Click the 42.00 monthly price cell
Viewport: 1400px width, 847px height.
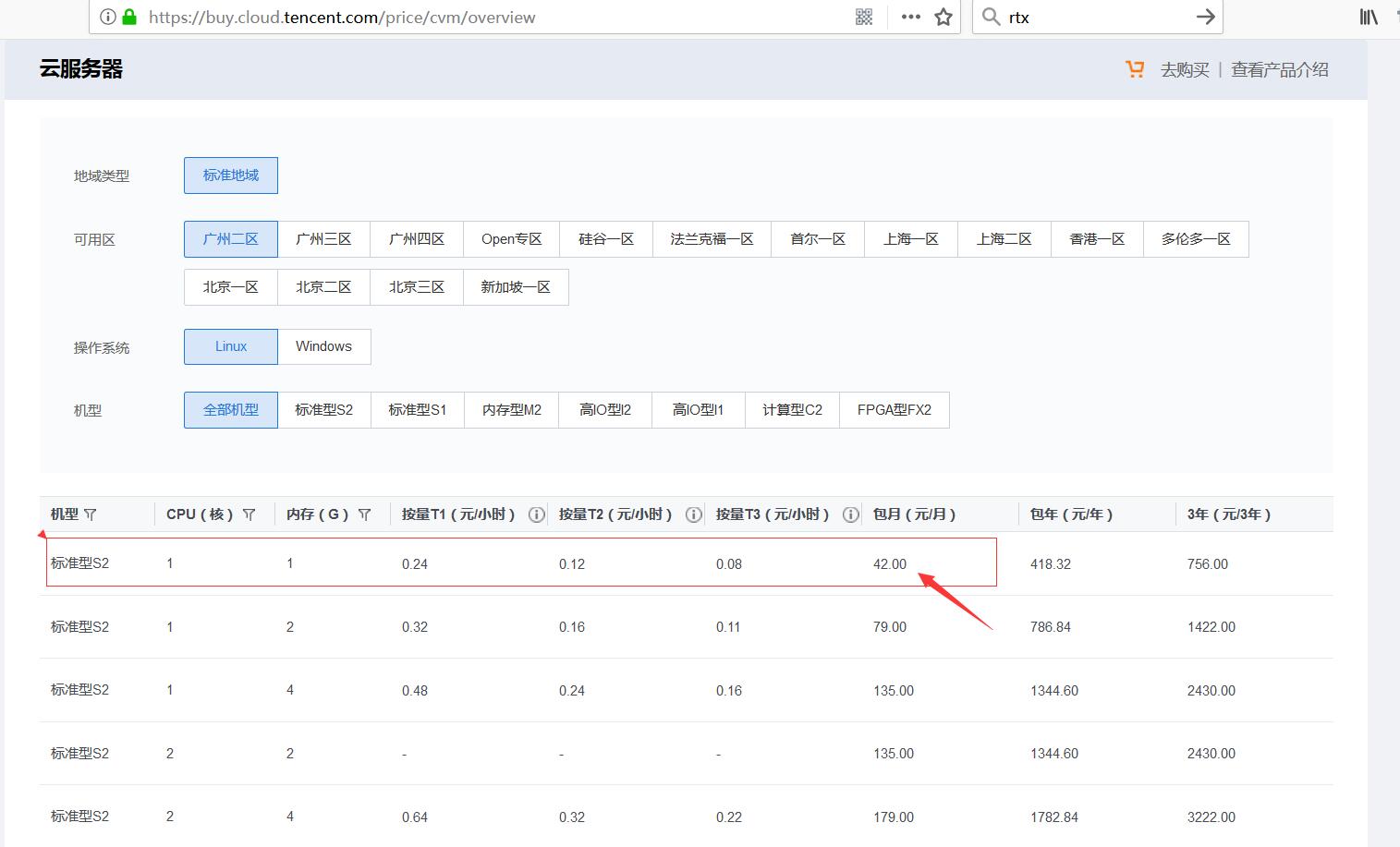890,564
